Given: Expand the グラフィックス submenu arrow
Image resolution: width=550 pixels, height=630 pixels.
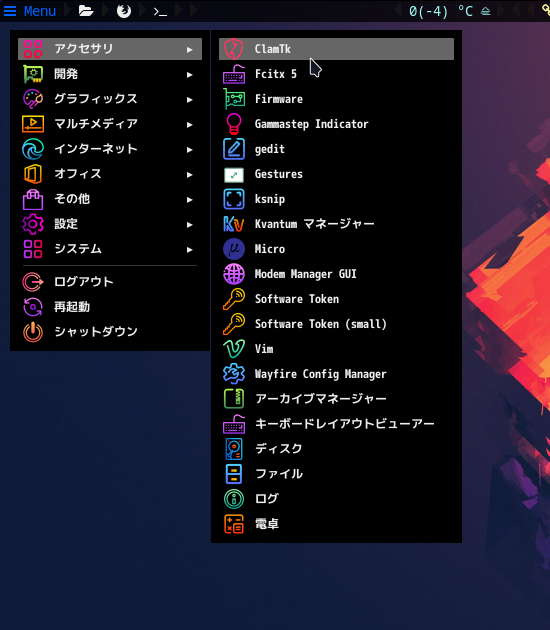Looking at the screenshot, I should 190,100.
